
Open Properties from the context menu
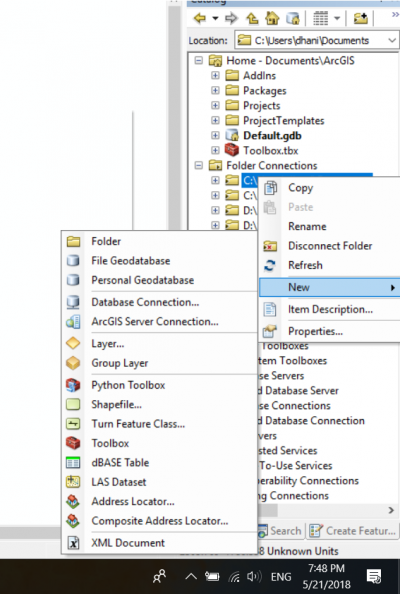click(330, 331)
